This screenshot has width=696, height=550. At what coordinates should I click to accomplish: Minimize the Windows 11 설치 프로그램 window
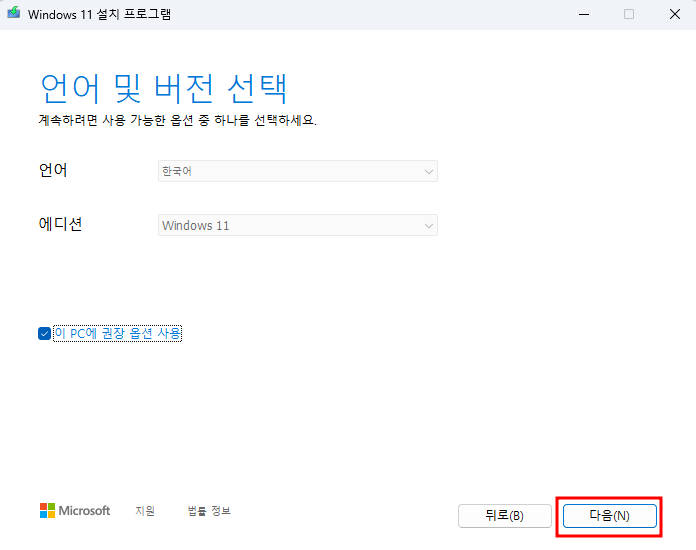click(584, 14)
